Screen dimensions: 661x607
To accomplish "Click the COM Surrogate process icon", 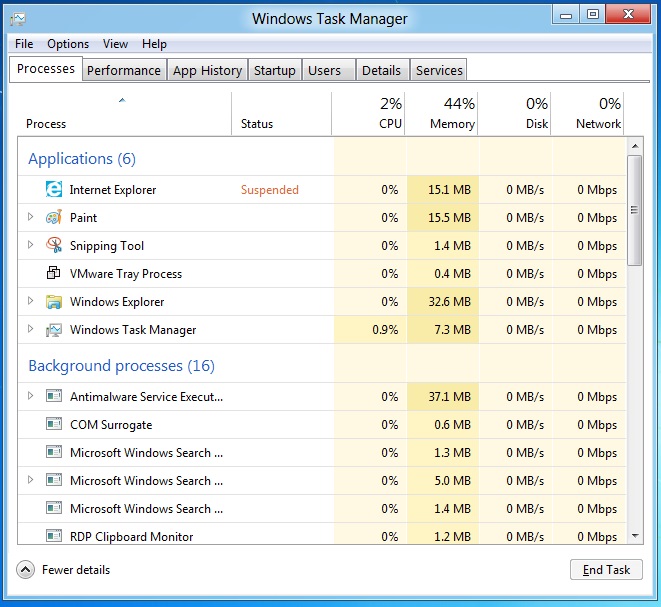I will click(54, 424).
